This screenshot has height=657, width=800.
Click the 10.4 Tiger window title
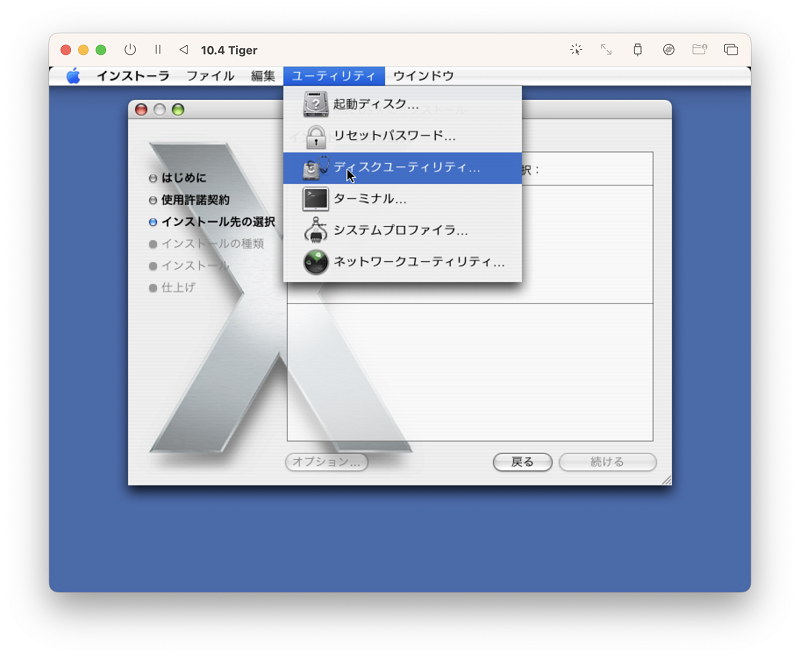pos(229,50)
